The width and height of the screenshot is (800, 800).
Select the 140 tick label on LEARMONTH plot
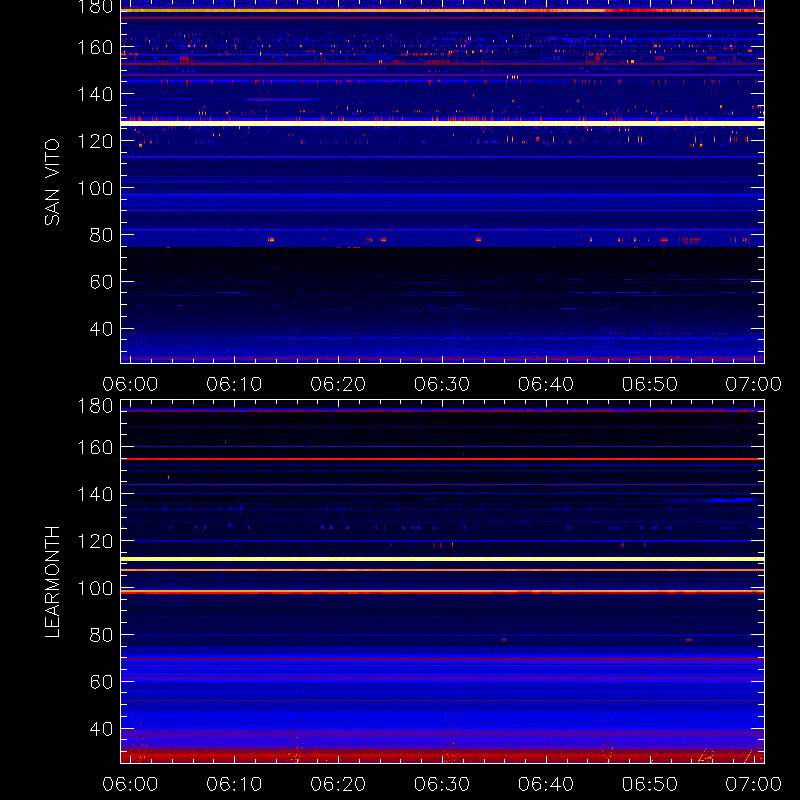[x=95, y=494]
